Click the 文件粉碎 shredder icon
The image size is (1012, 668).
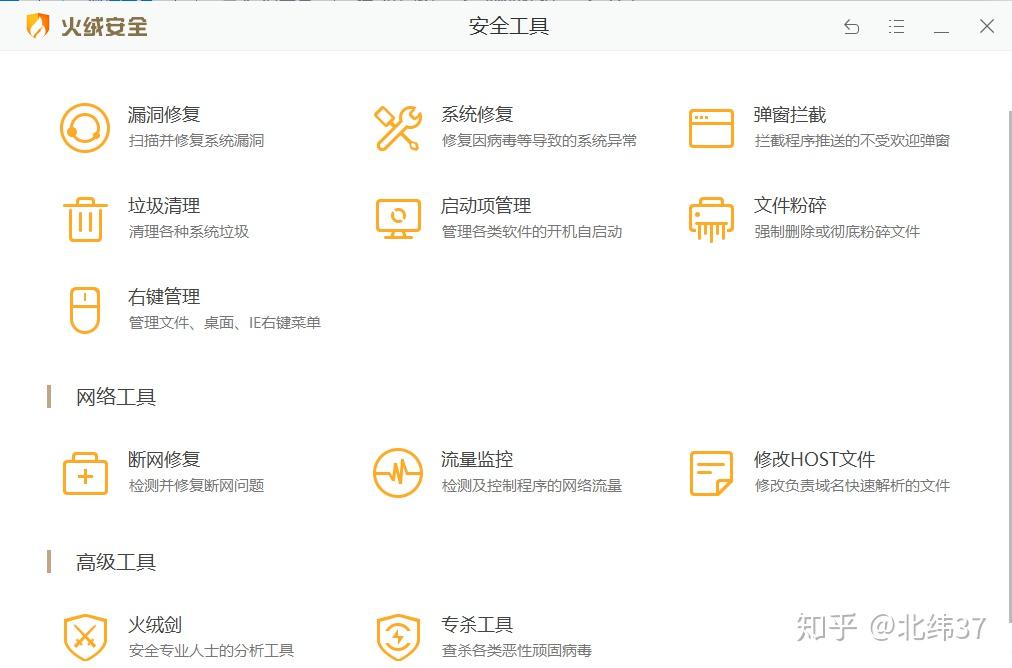[x=711, y=219]
